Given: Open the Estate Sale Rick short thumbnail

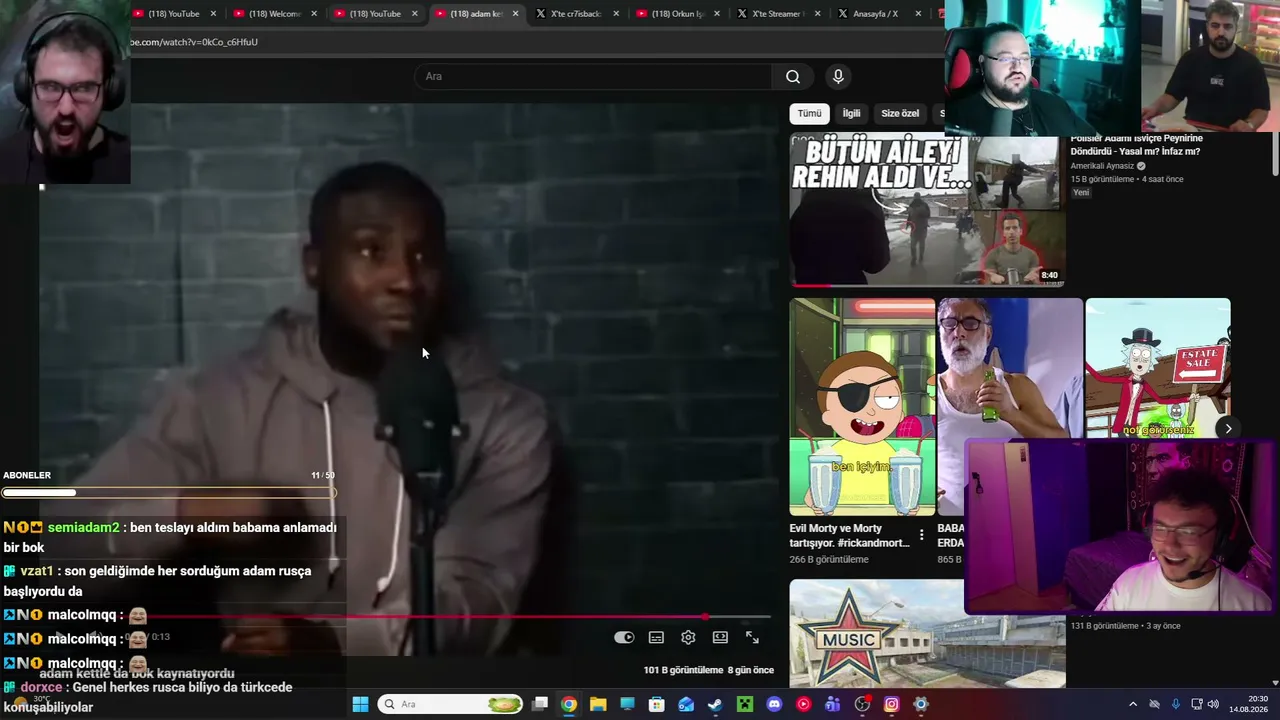Looking at the screenshot, I should [1158, 368].
